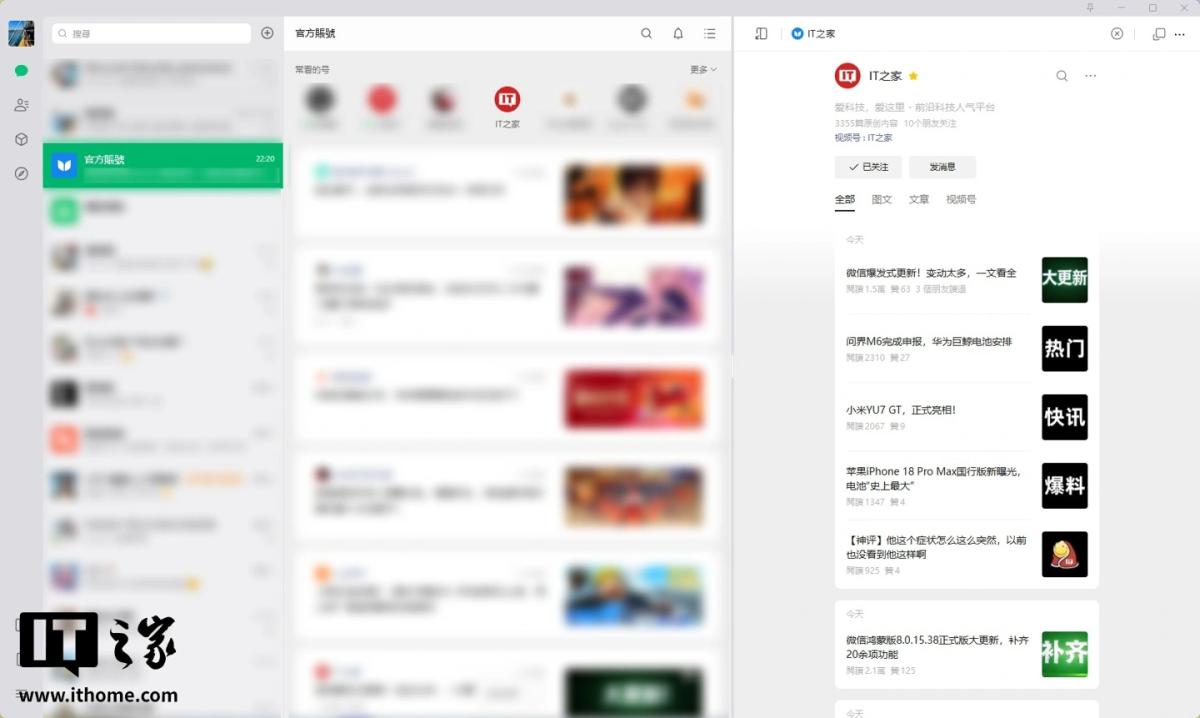
Task: Open the Discover compass icon in sidebar
Action: (x=21, y=173)
